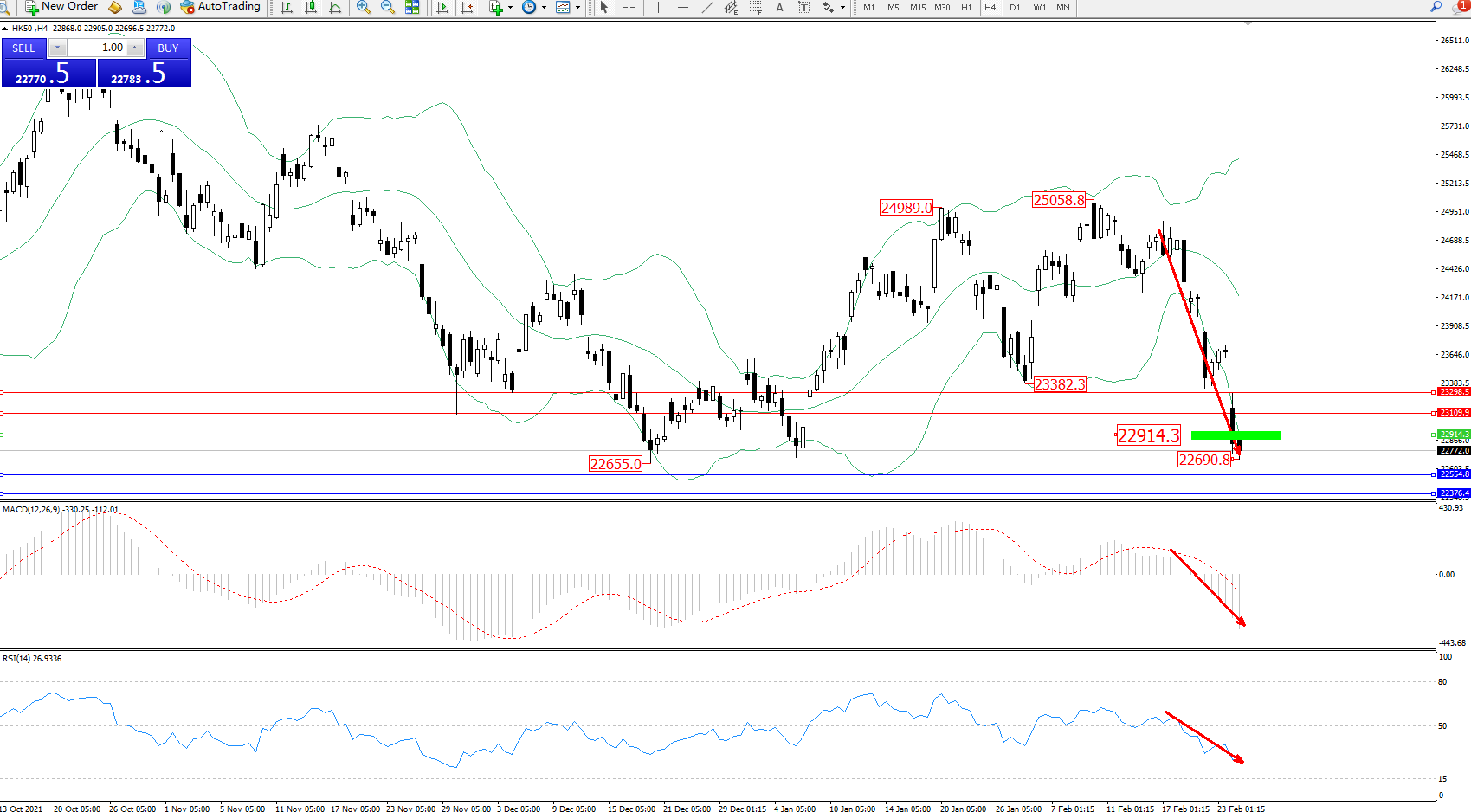The width and height of the screenshot is (1471, 812).
Task: Click the zoom in magnifier icon
Action: 364,7
